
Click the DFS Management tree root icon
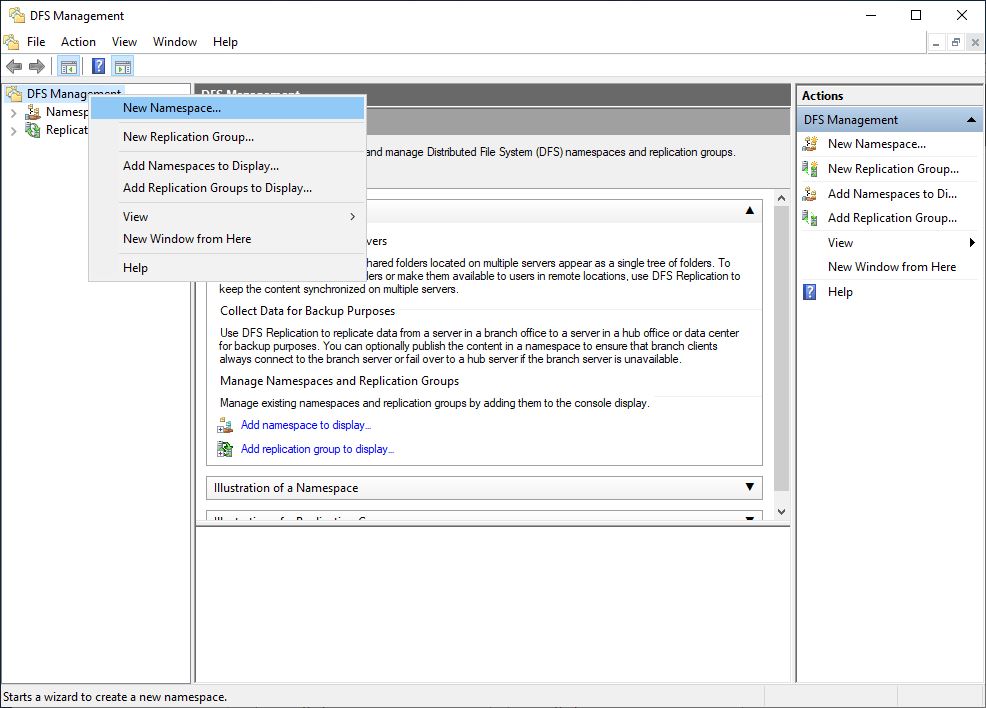(x=14, y=94)
